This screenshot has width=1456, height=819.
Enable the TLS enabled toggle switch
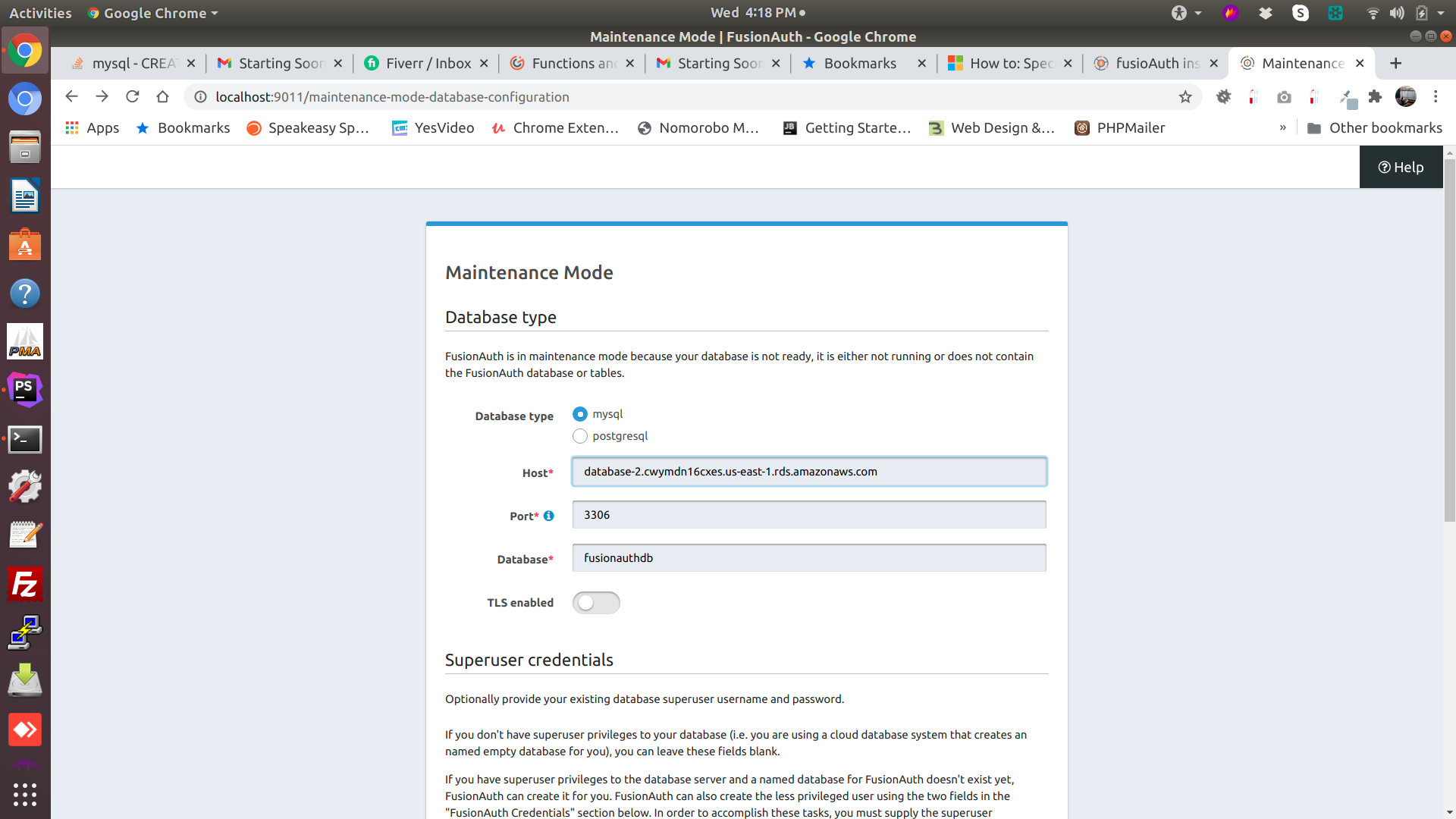coord(596,602)
